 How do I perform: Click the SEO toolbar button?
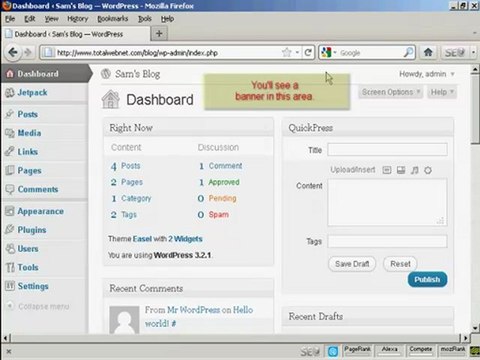point(454,52)
